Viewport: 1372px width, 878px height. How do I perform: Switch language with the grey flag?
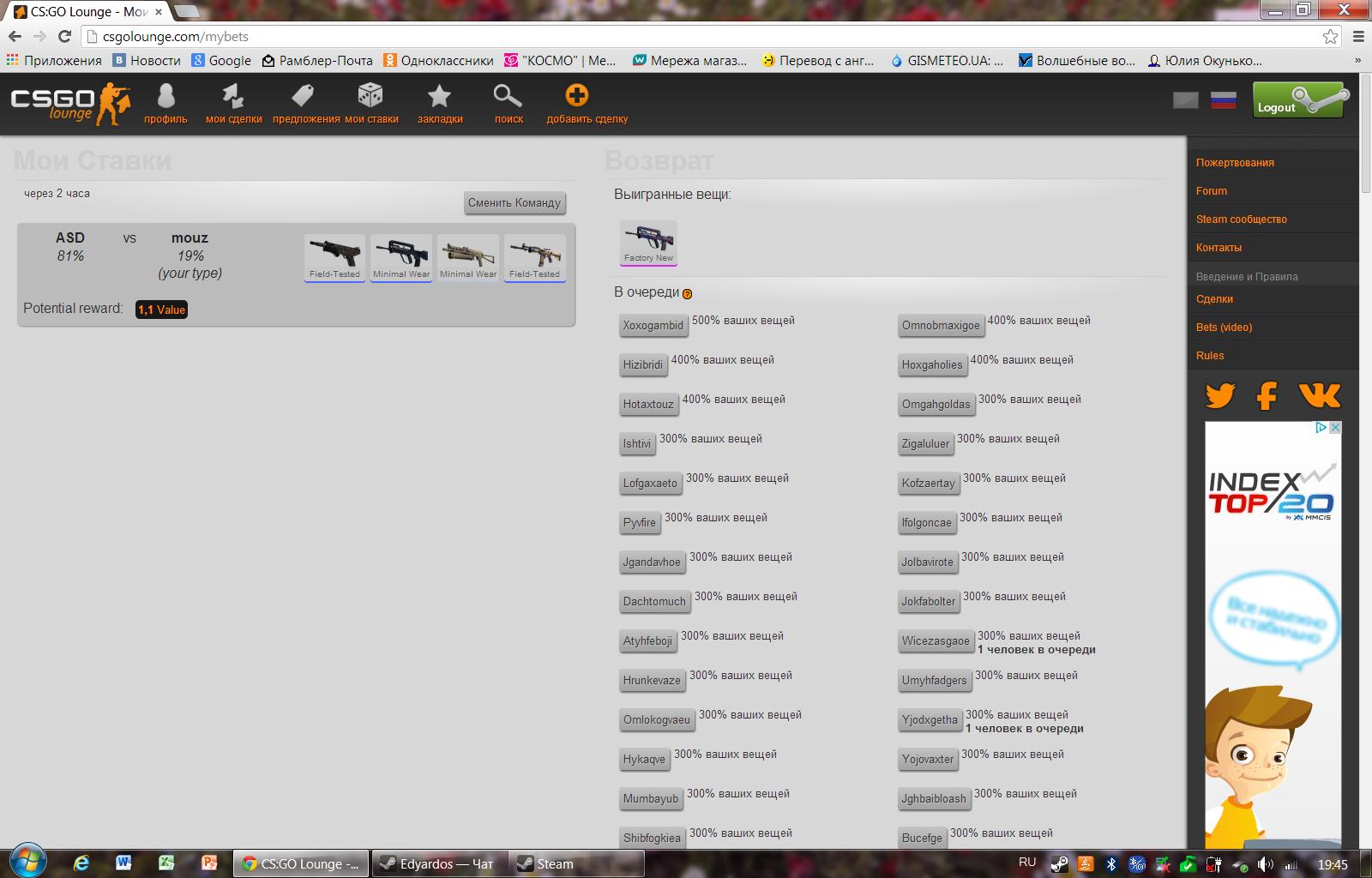tap(1186, 100)
